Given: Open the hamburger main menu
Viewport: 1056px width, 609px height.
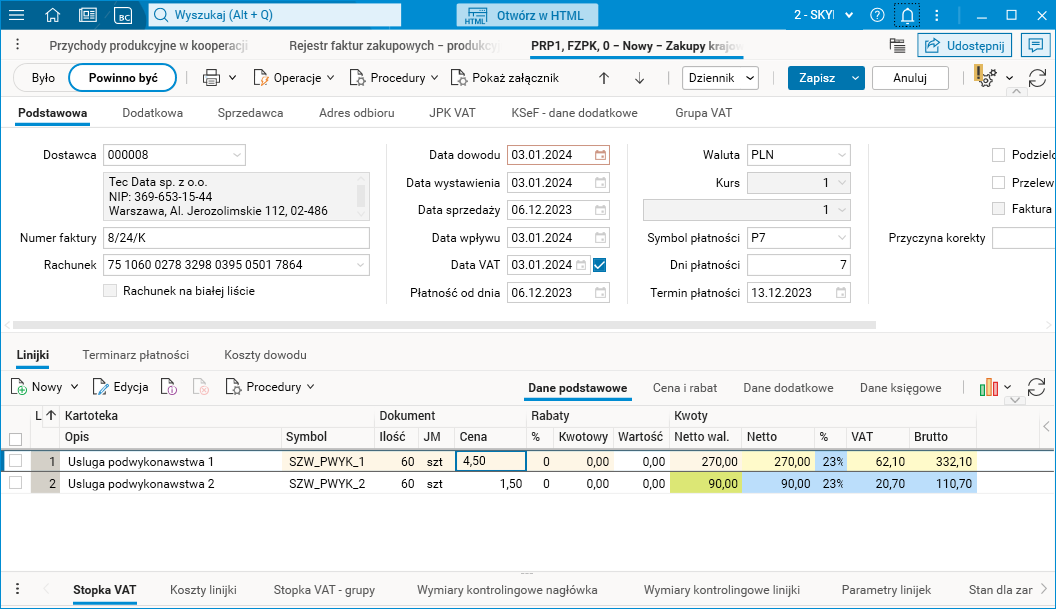Looking at the screenshot, I should (x=16, y=15).
